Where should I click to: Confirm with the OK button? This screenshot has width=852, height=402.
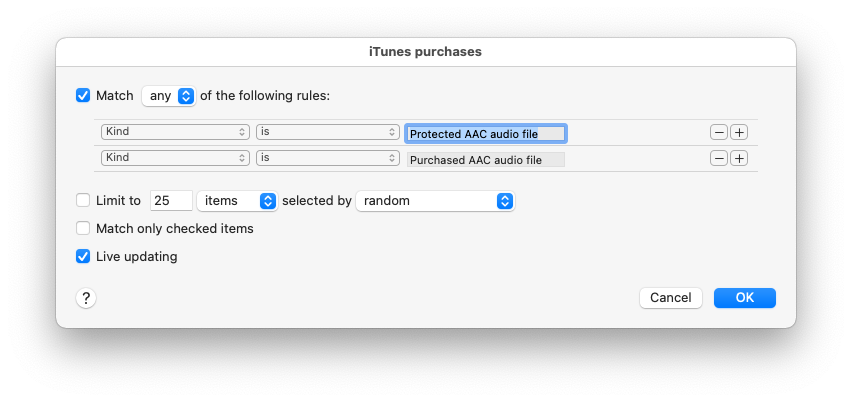pos(745,298)
